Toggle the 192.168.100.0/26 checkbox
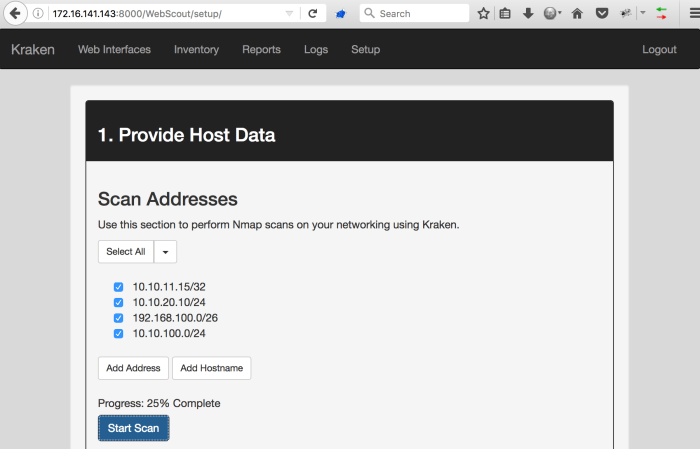Image resolution: width=700 pixels, height=449 pixels. coord(118,318)
